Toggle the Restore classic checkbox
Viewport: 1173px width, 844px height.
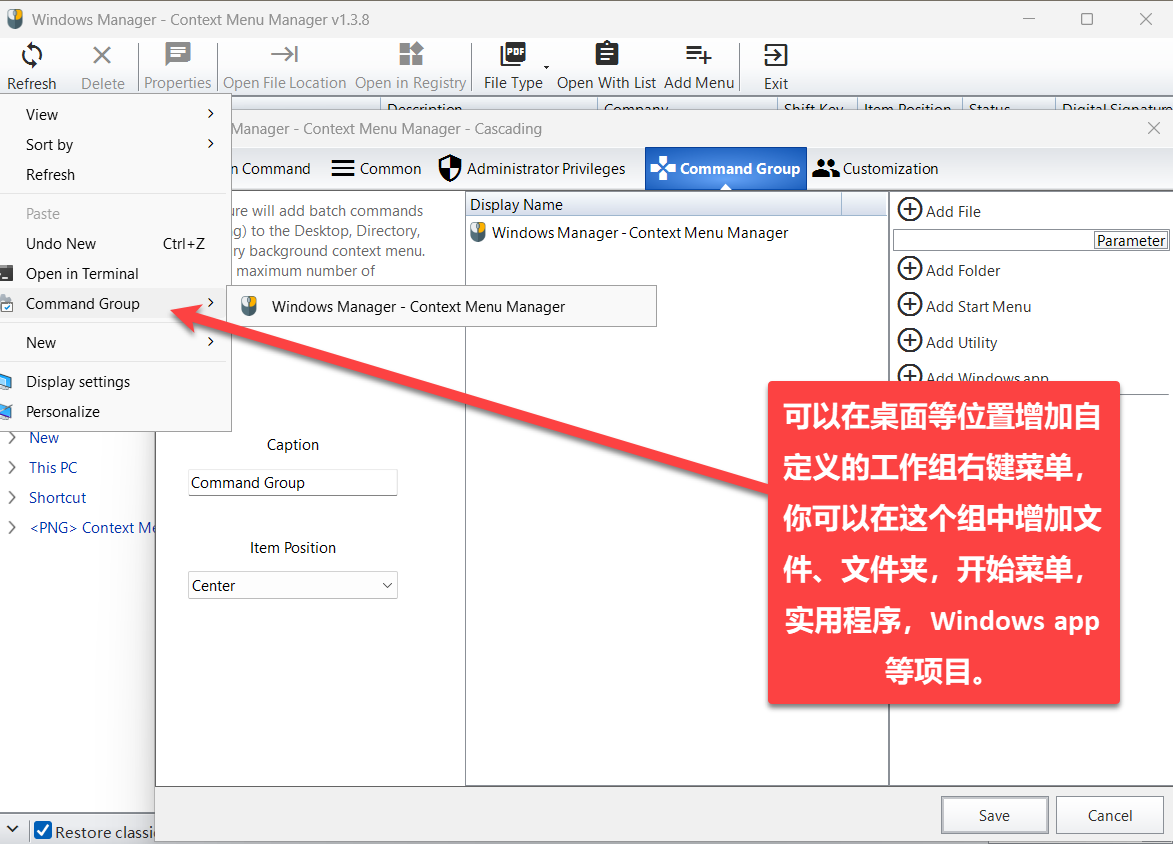(43, 831)
